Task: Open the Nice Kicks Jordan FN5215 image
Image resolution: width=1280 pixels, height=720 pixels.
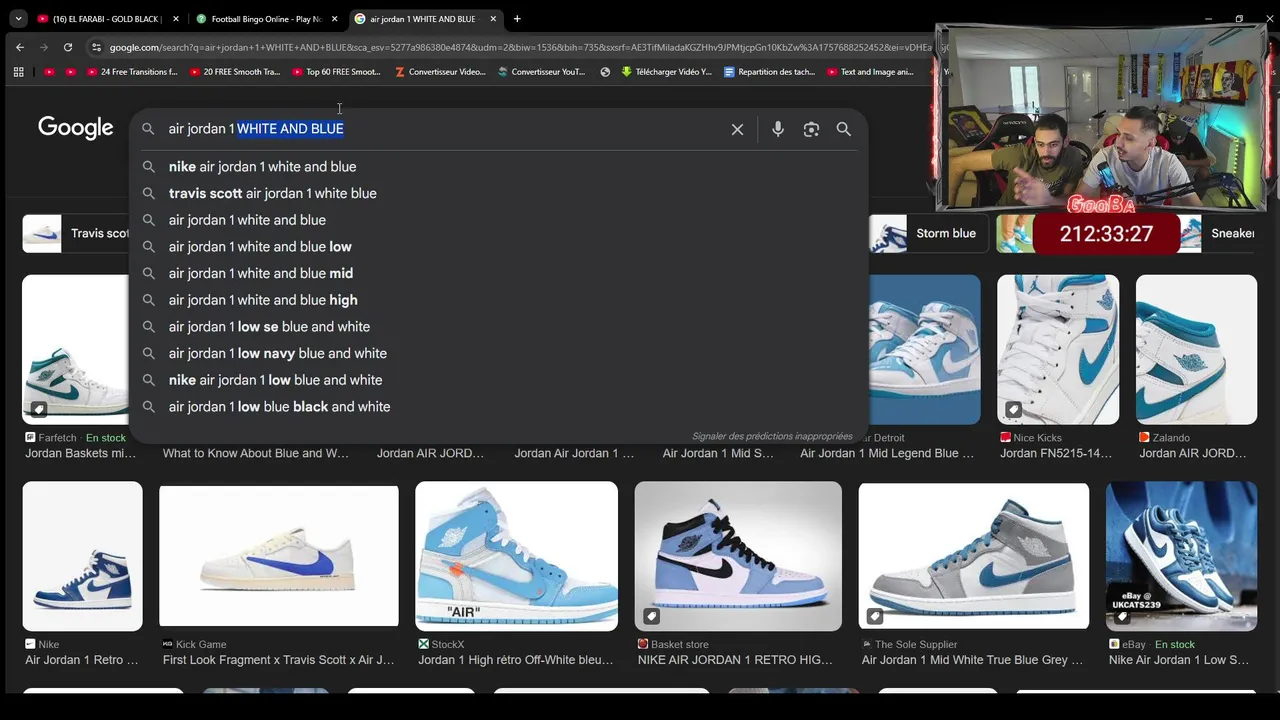Action: [x=1058, y=349]
